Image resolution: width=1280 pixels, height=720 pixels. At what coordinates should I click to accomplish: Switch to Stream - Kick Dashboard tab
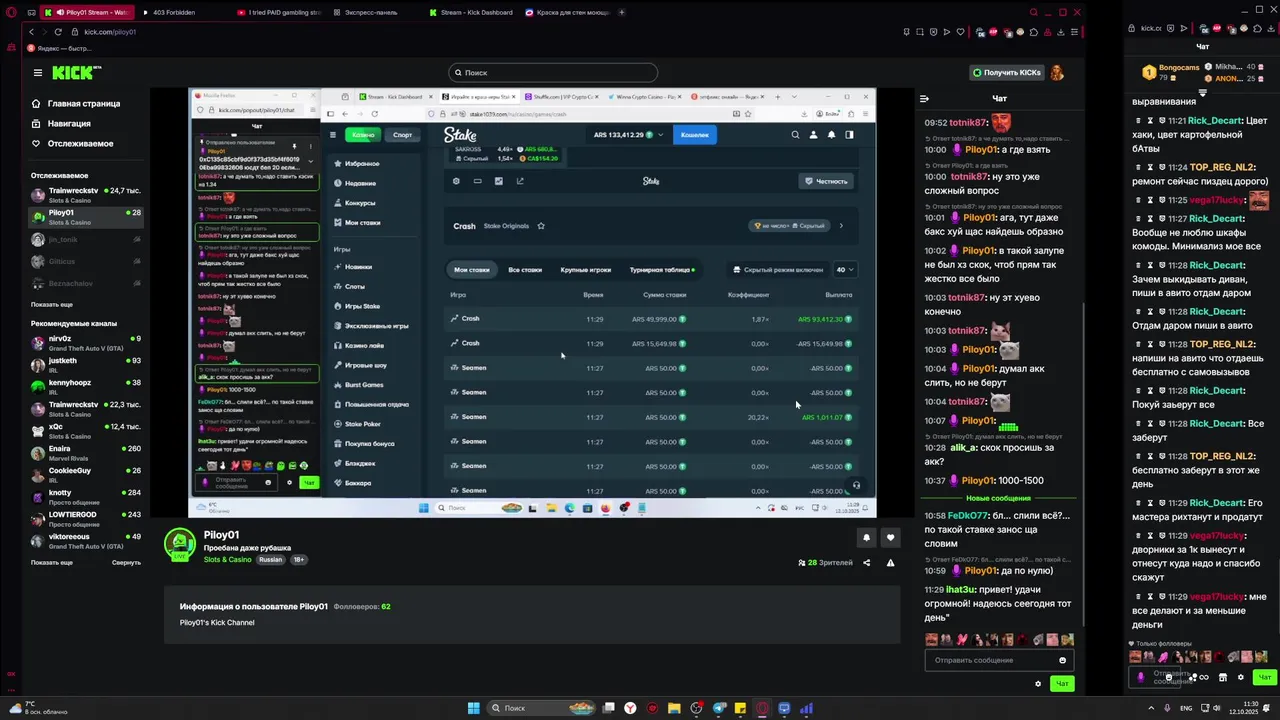(470, 12)
